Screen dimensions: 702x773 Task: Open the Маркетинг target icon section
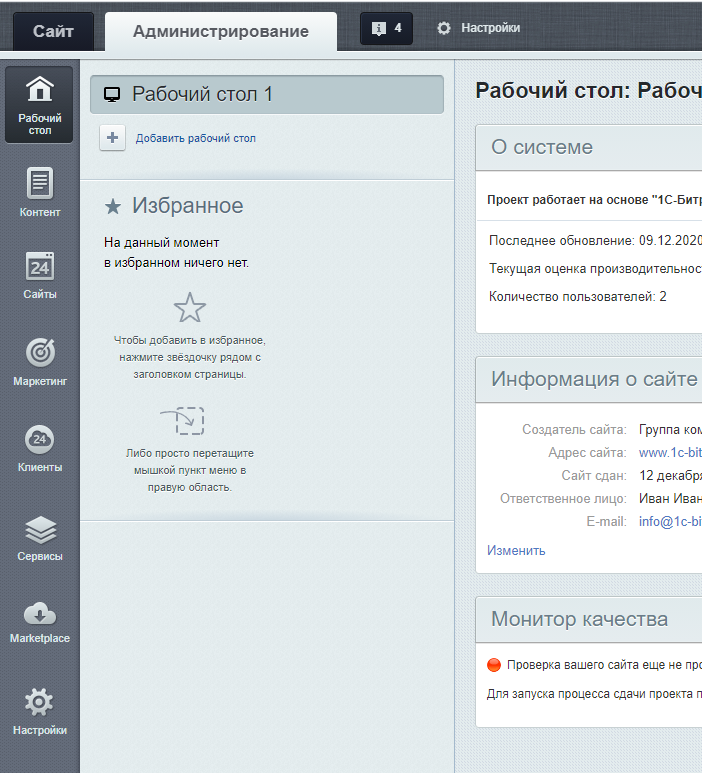tap(39, 362)
